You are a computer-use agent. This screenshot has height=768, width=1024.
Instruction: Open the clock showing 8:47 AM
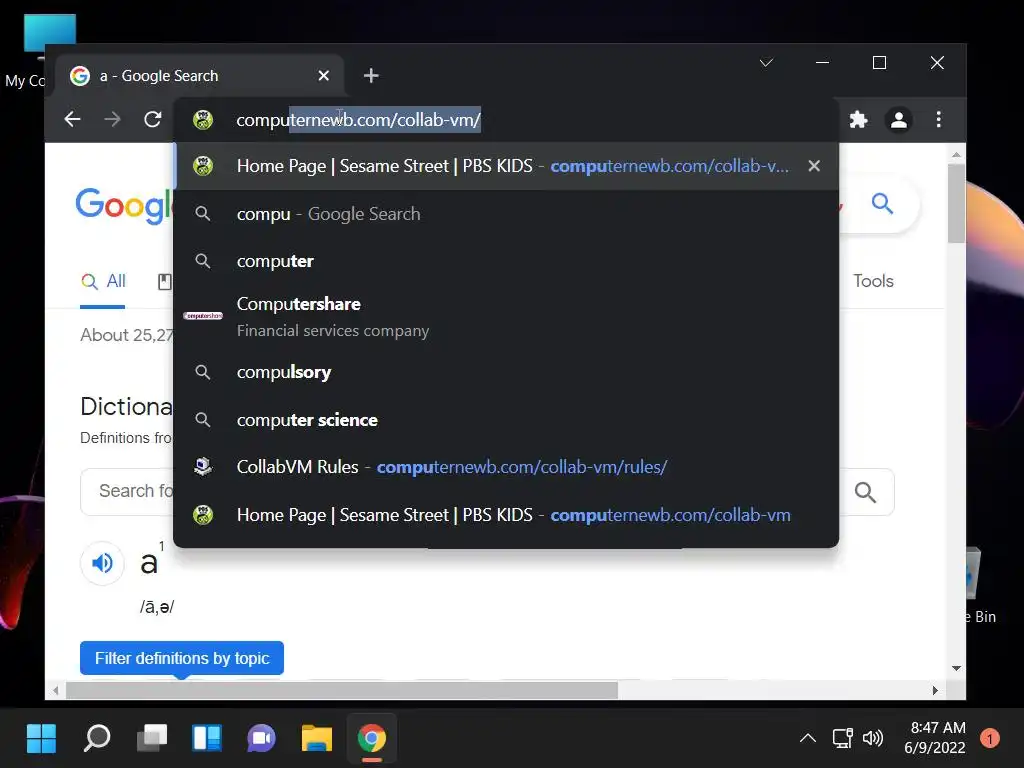tap(935, 737)
